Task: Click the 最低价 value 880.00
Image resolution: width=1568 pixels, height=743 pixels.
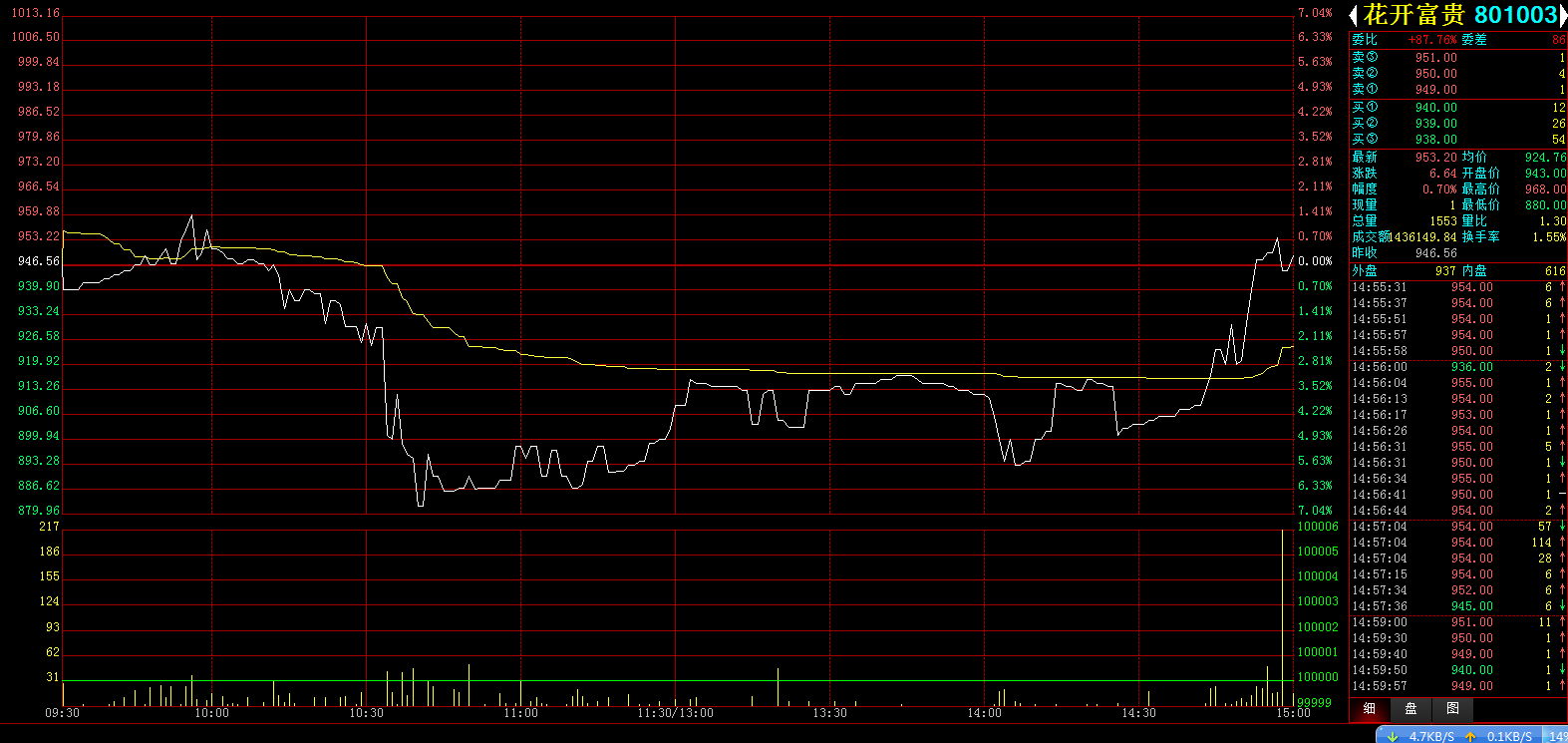Action: (x=1545, y=205)
